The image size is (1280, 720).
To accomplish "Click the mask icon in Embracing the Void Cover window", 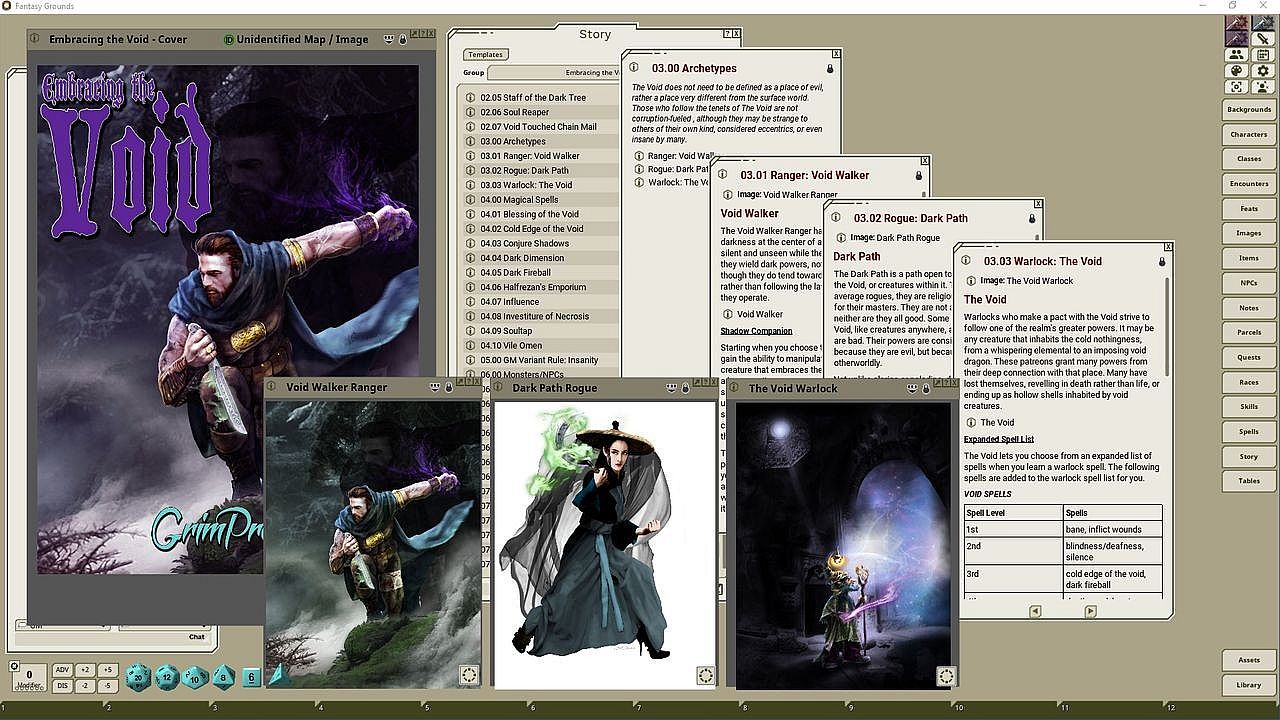I will pos(388,40).
